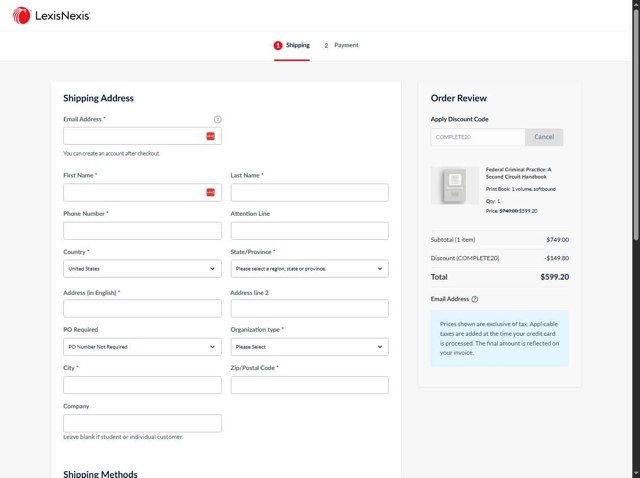Focus the Company input field
This screenshot has height=478, width=640.
(x=142, y=423)
